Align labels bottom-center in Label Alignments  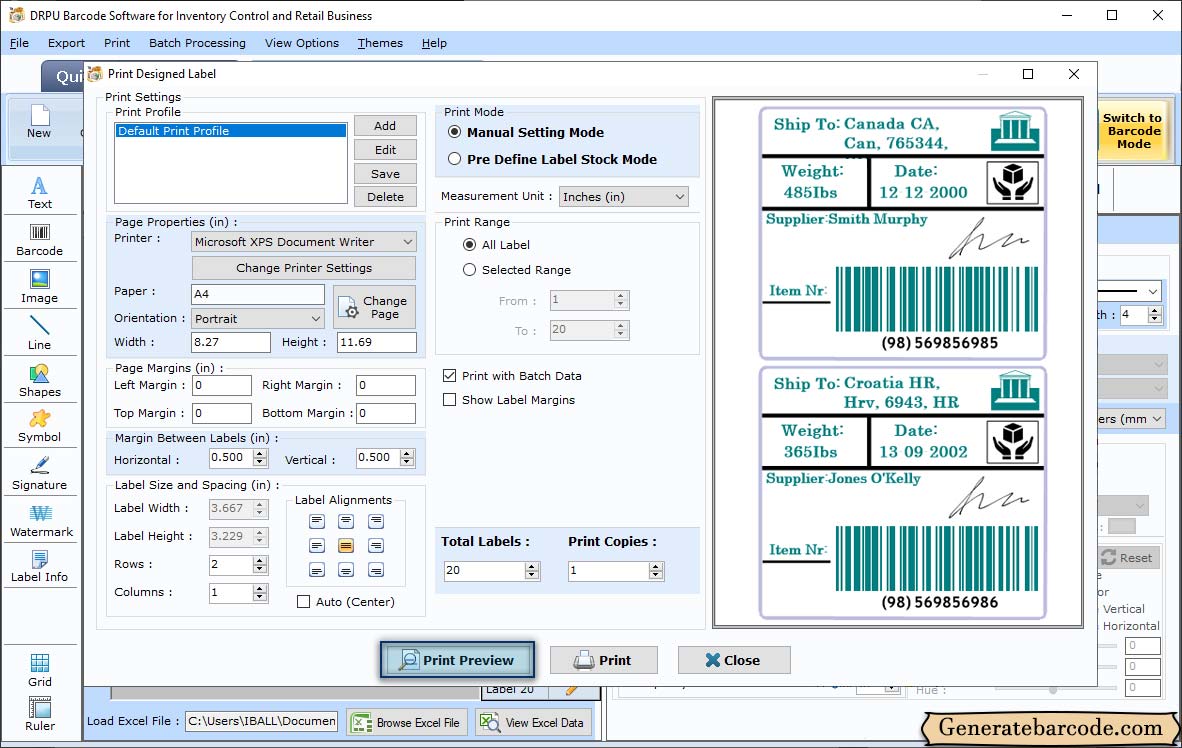[346, 570]
